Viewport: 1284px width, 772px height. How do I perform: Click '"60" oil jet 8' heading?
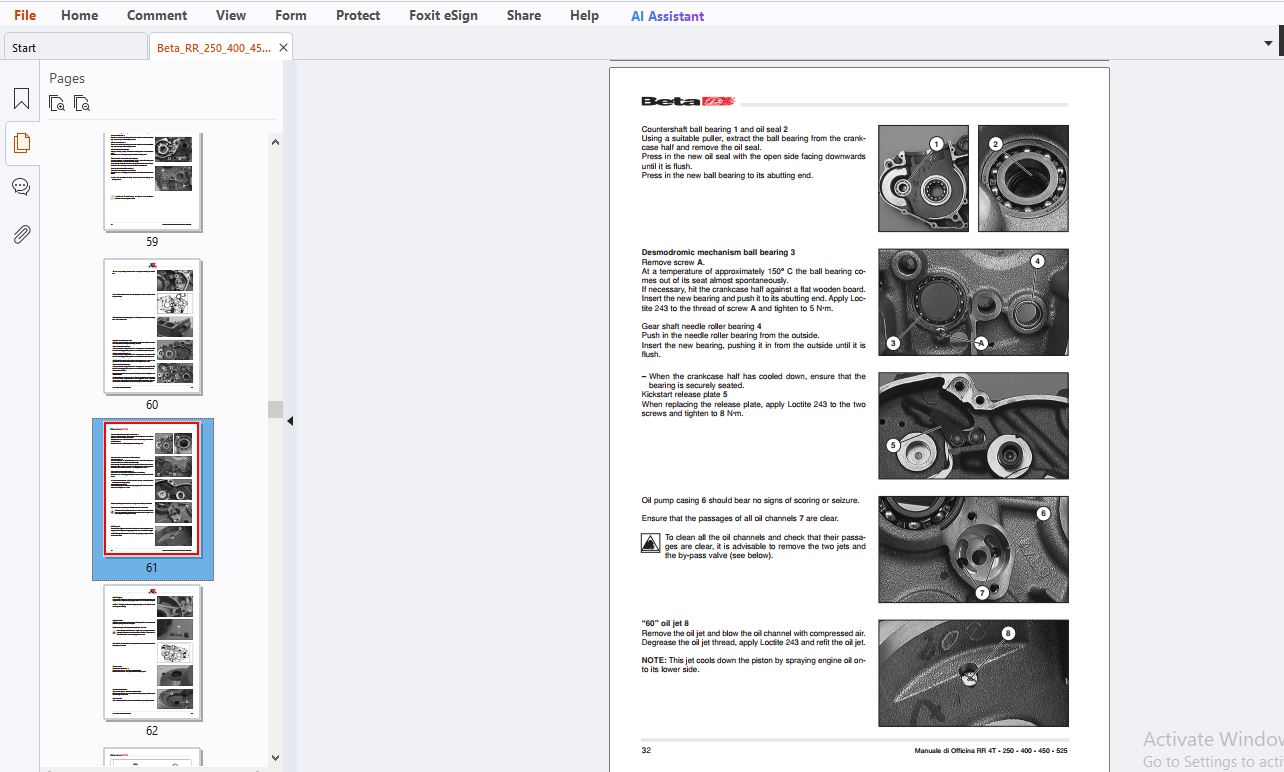coord(665,623)
